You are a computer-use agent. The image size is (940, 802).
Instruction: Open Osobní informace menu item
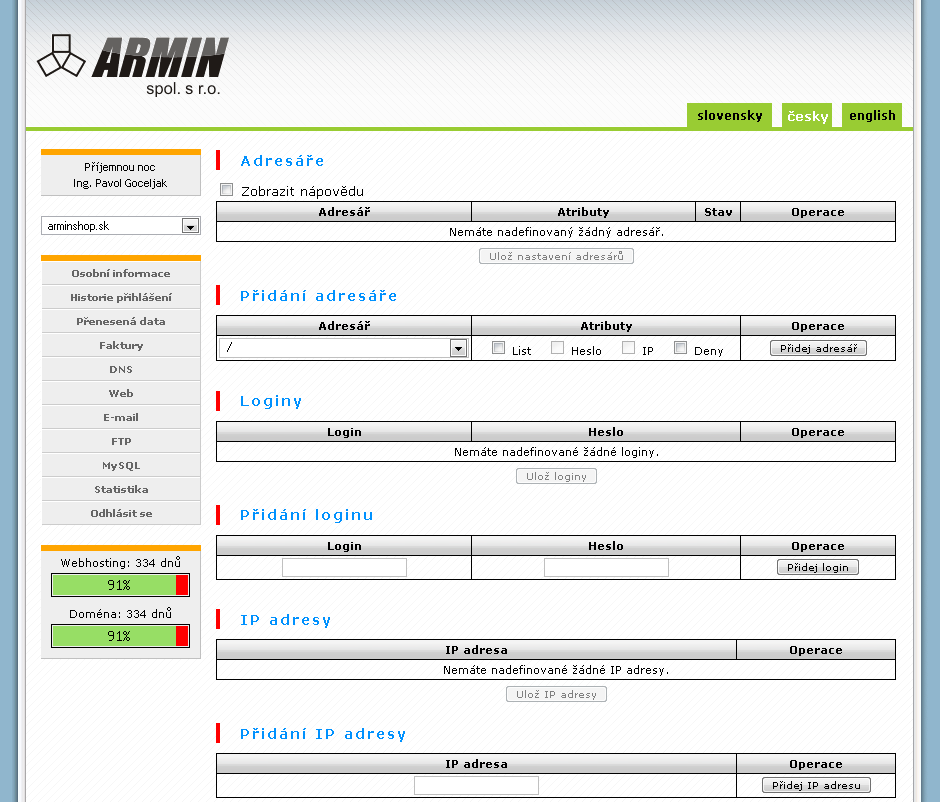pos(121,273)
